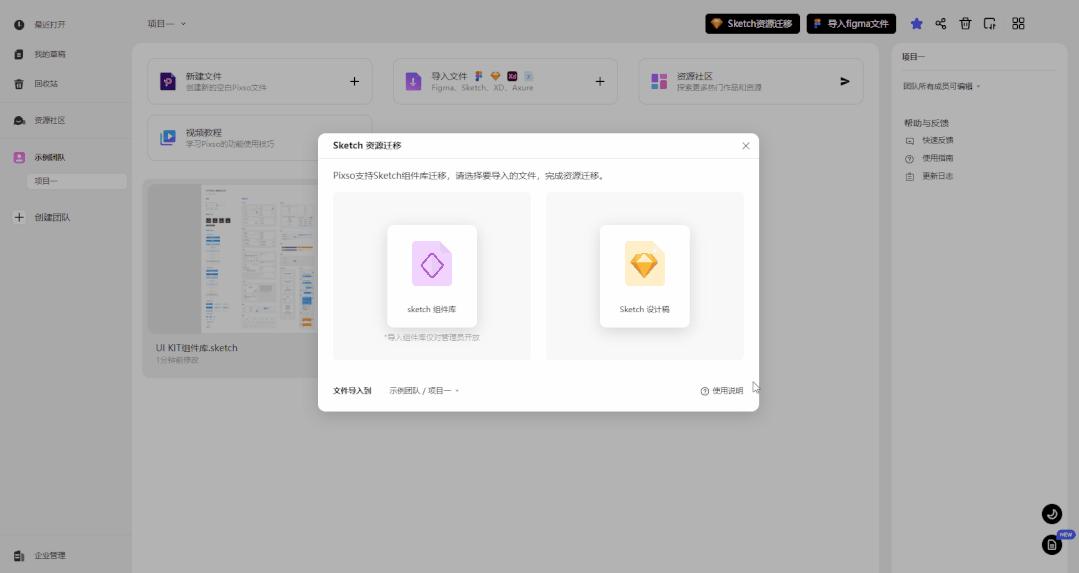Click the plus on 导入文件 card
1079x573 pixels.
pyautogui.click(x=600, y=81)
